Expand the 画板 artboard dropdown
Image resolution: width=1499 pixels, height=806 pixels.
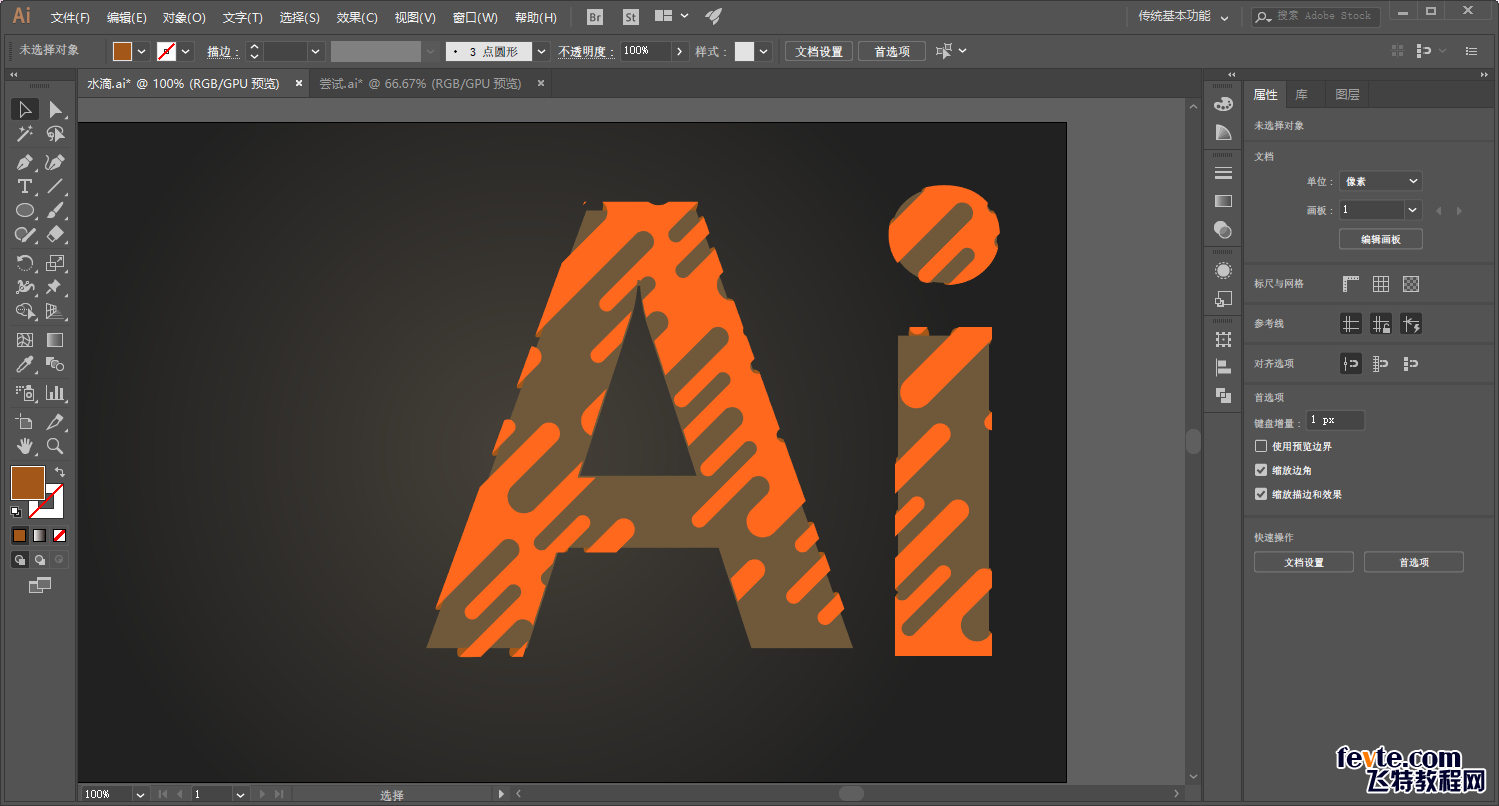[1413, 210]
